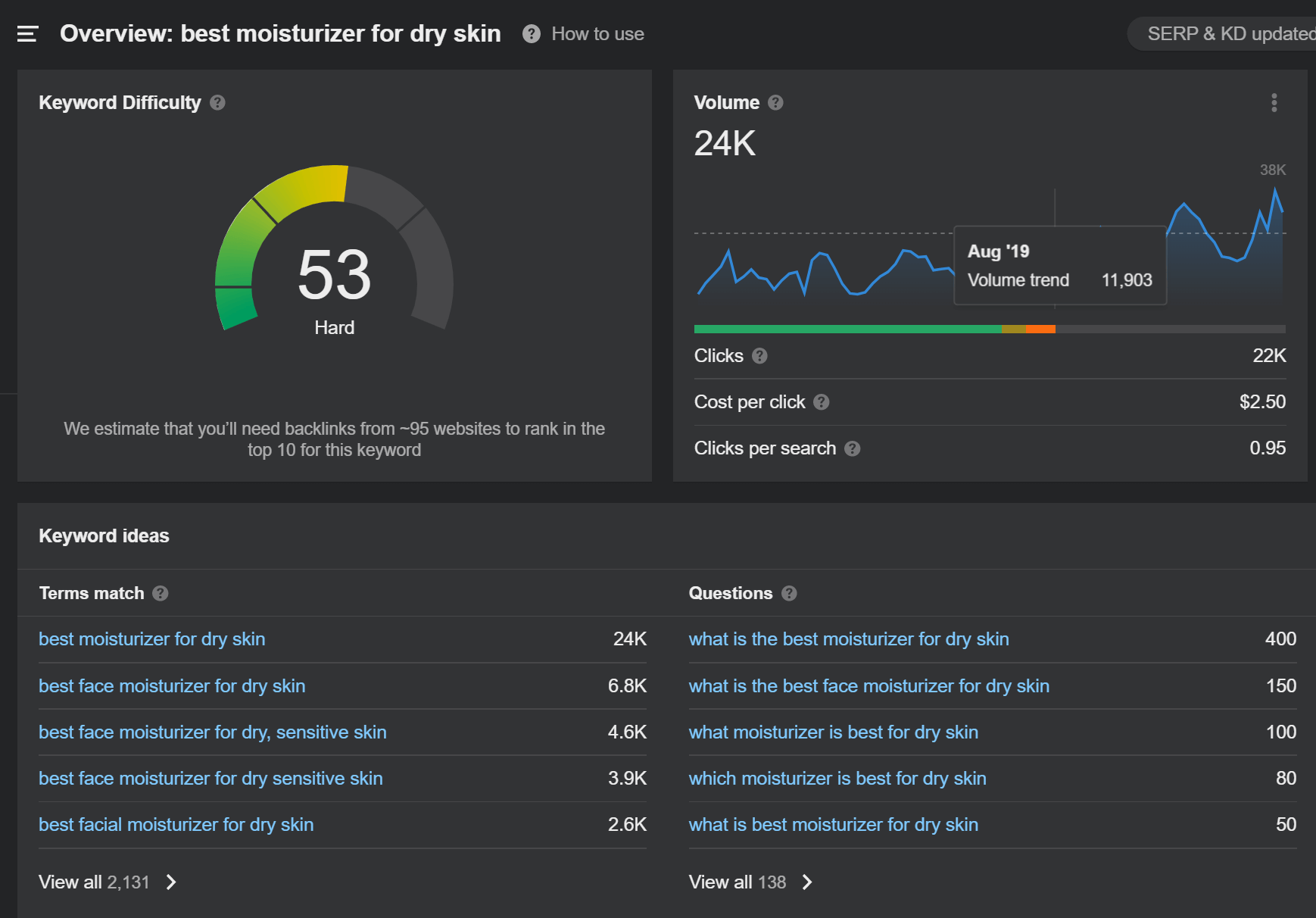Open 'what is the best moisturizer for dry skin'

pos(848,639)
